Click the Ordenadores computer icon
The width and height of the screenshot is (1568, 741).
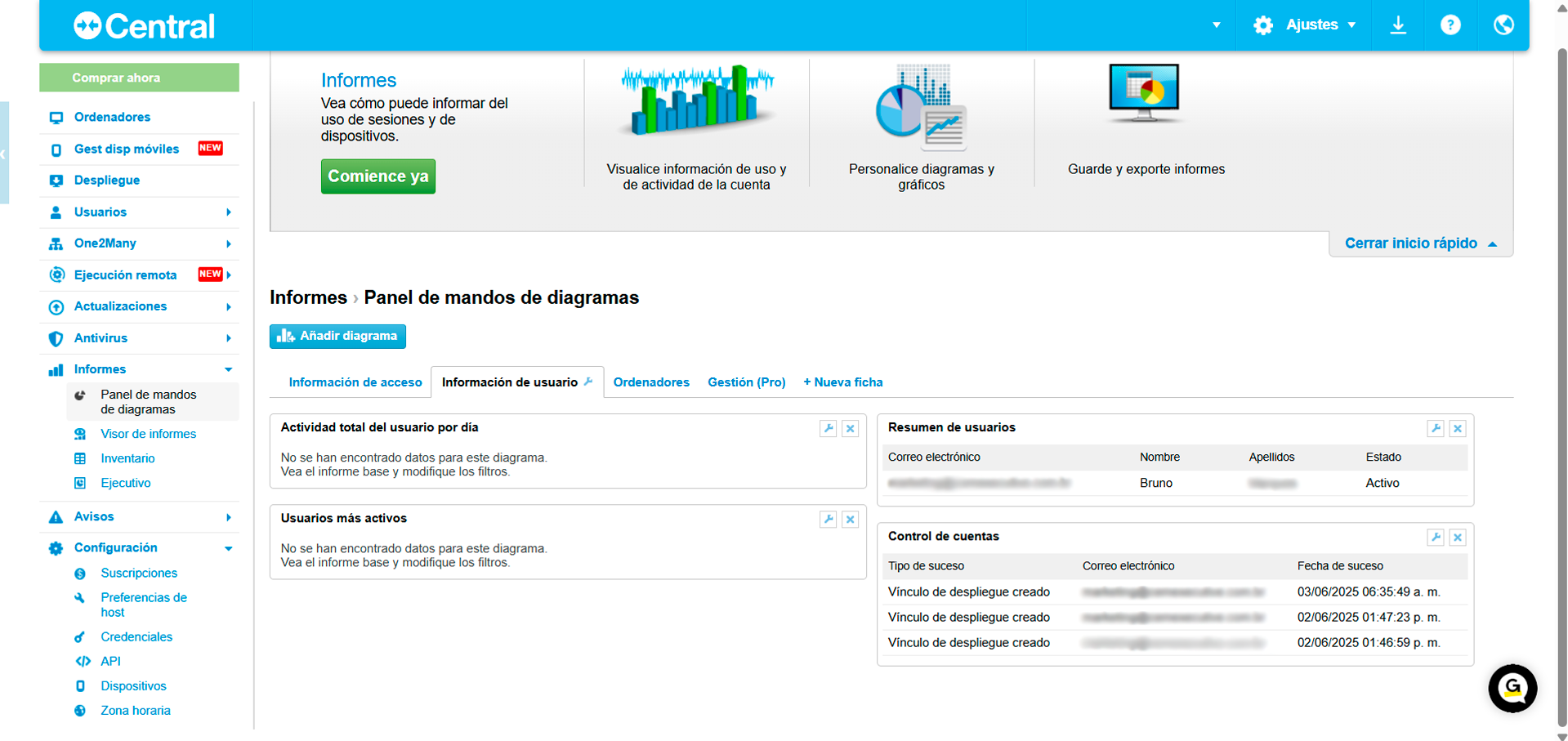coord(56,117)
